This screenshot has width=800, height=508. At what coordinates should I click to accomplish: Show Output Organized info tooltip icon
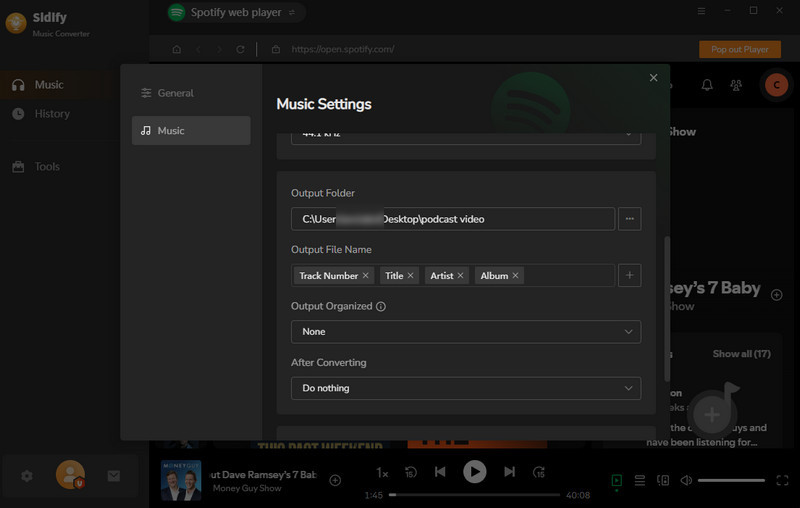pyautogui.click(x=381, y=307)
